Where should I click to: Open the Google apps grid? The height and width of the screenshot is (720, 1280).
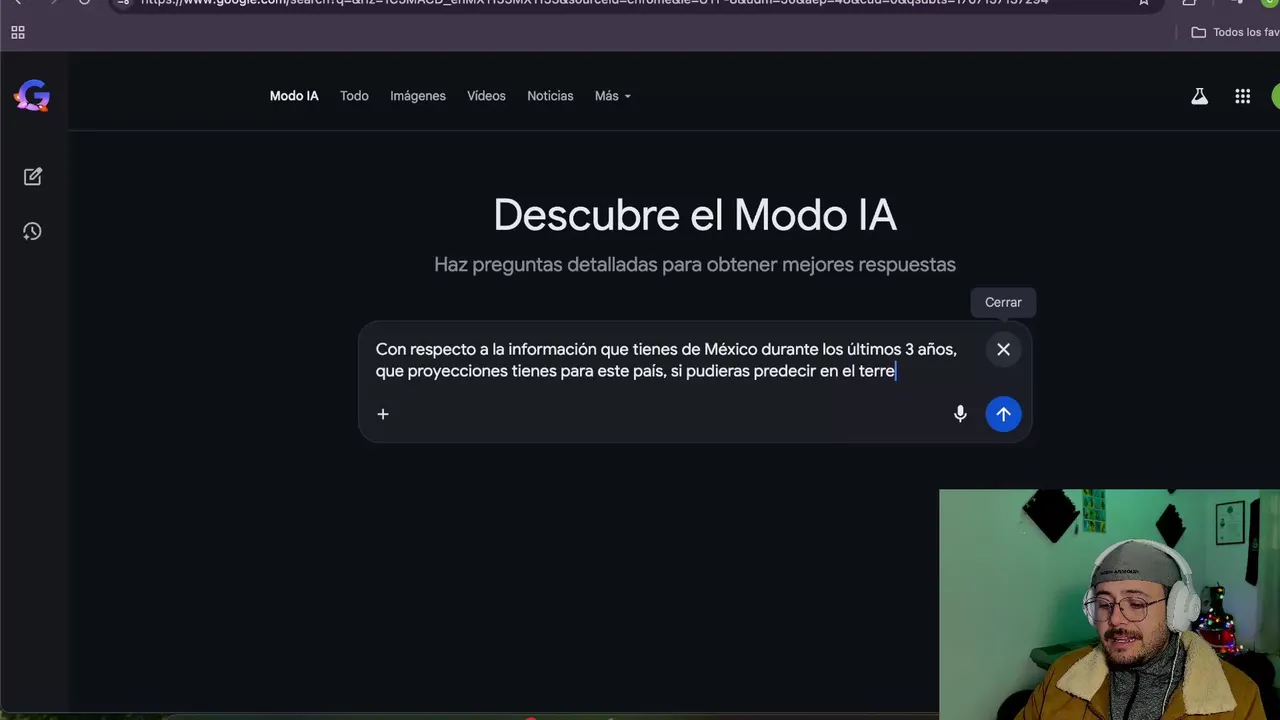[x=1242, y=96]
